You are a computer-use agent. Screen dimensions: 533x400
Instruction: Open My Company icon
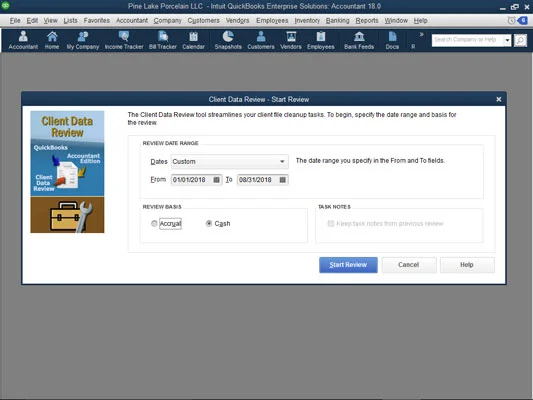click(83, 40)
